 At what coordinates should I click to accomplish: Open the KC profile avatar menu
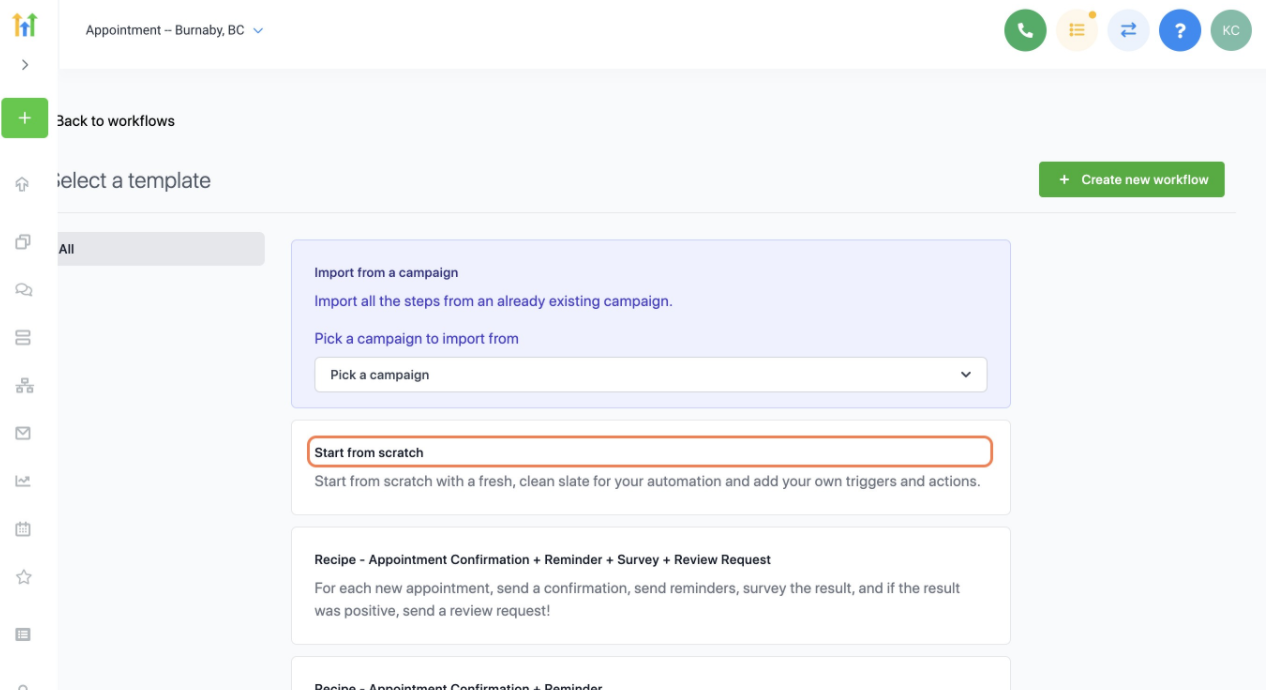[1231, 30]
